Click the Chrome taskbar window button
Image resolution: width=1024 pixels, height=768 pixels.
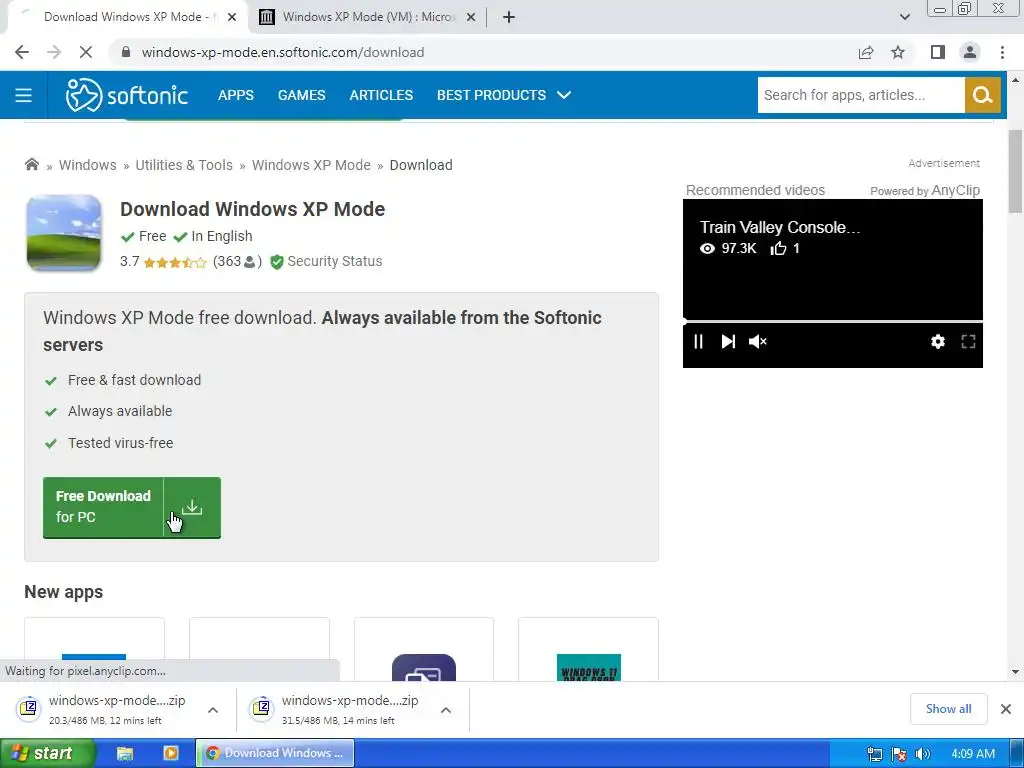point(275,754)
